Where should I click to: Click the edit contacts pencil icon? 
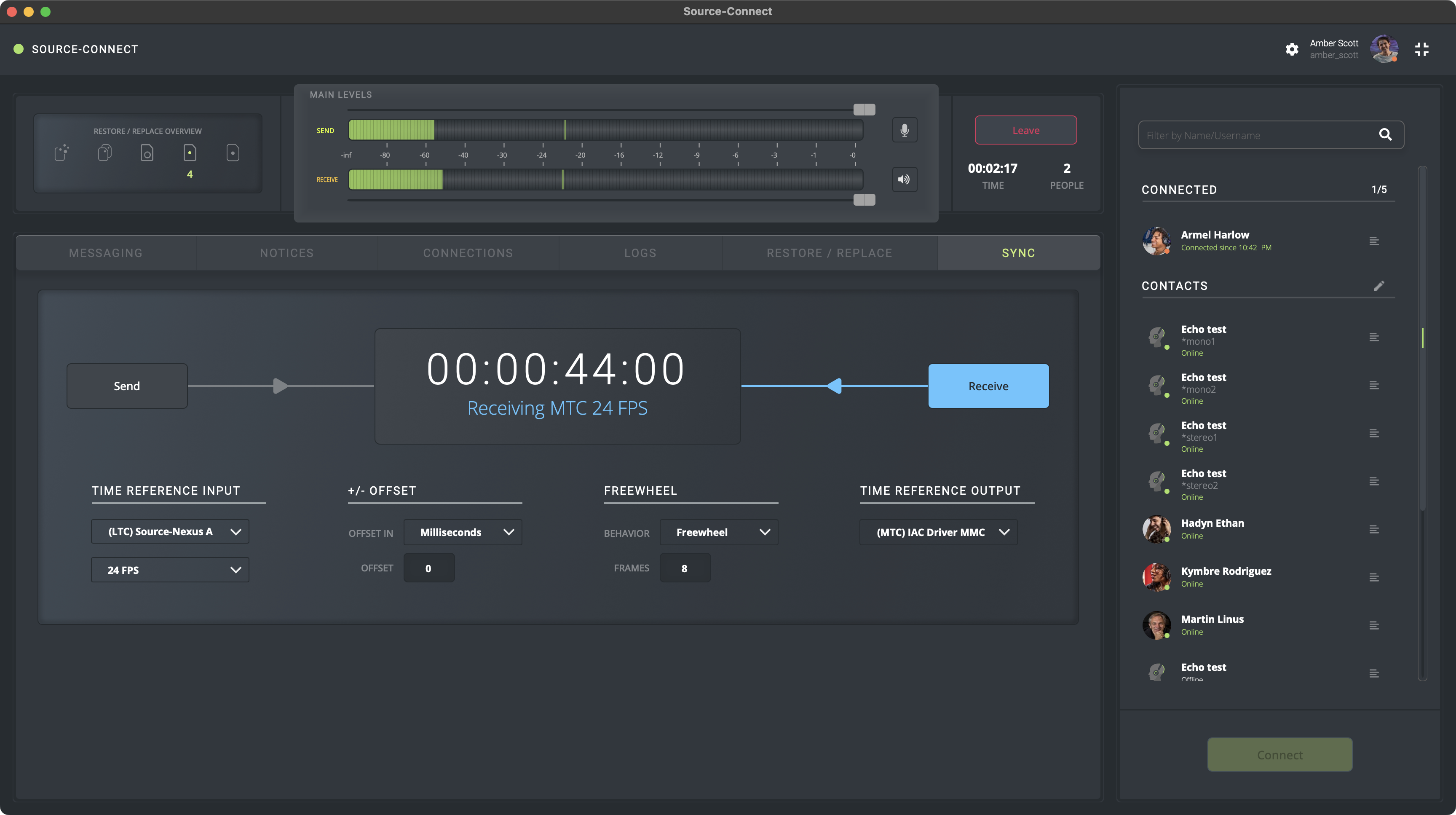pyautogui.click(x=1379, y=285)
